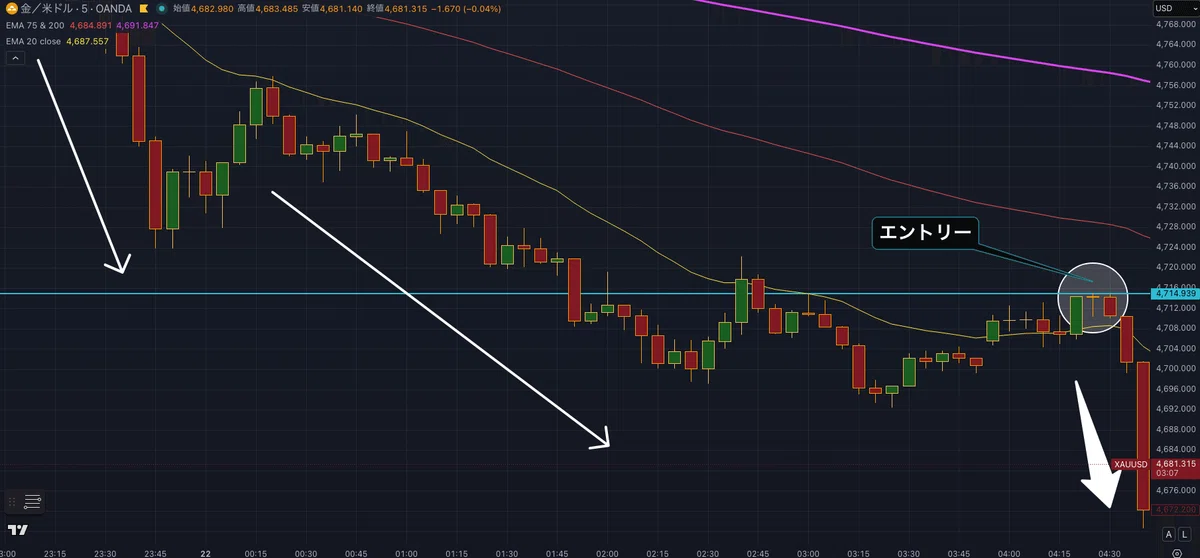1200x558 pixels.
Task: Open the drawing toolbar Fib lines icon
Action: [x=33, y=501]
